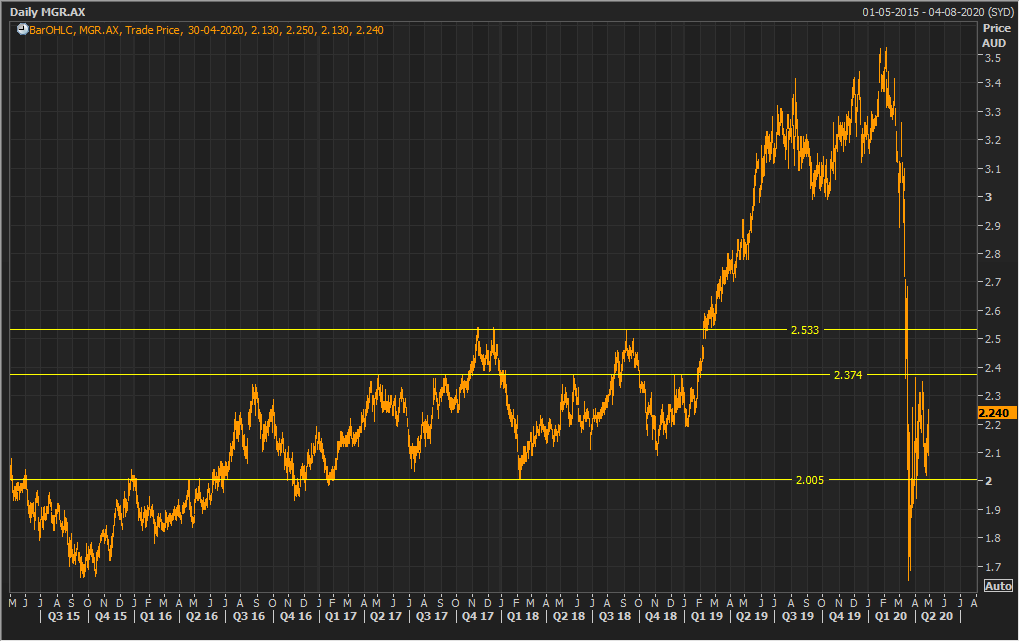Click the Q3 18 quarter label

click(x=615, y=616)
